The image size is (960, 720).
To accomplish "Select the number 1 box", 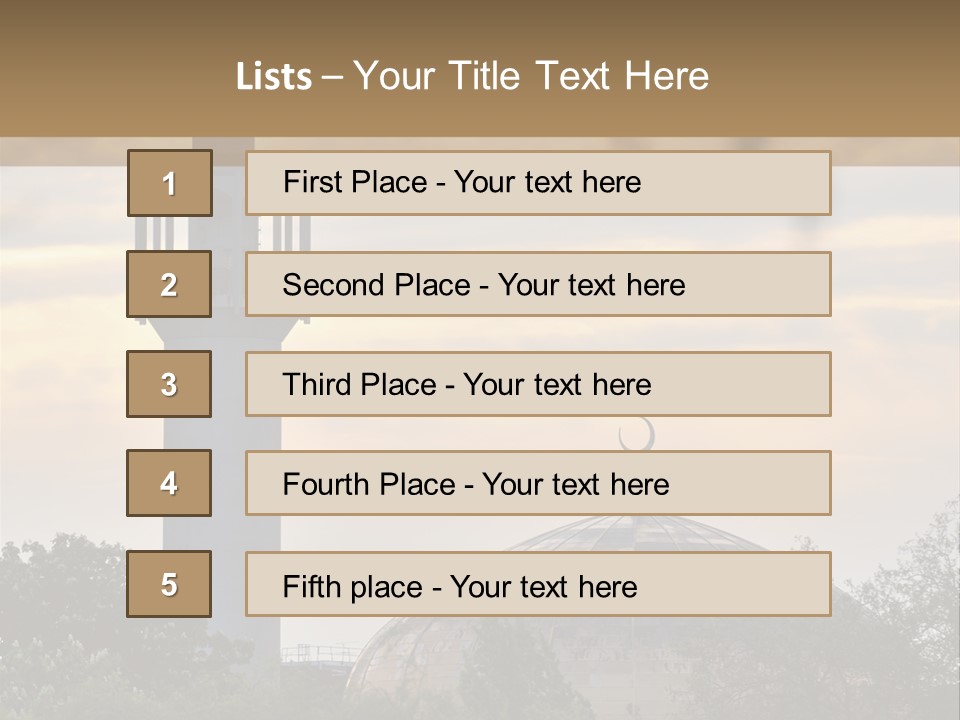I will click(169, 183).
